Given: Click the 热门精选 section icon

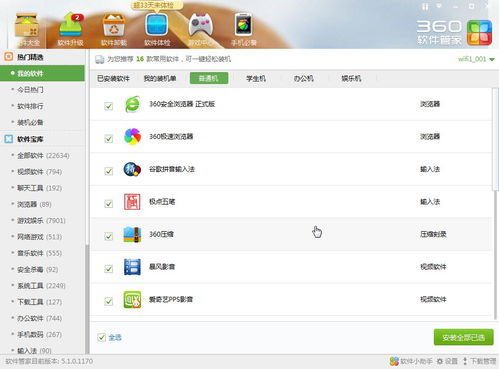Looking at the screenshot, I should click(9, 57).
